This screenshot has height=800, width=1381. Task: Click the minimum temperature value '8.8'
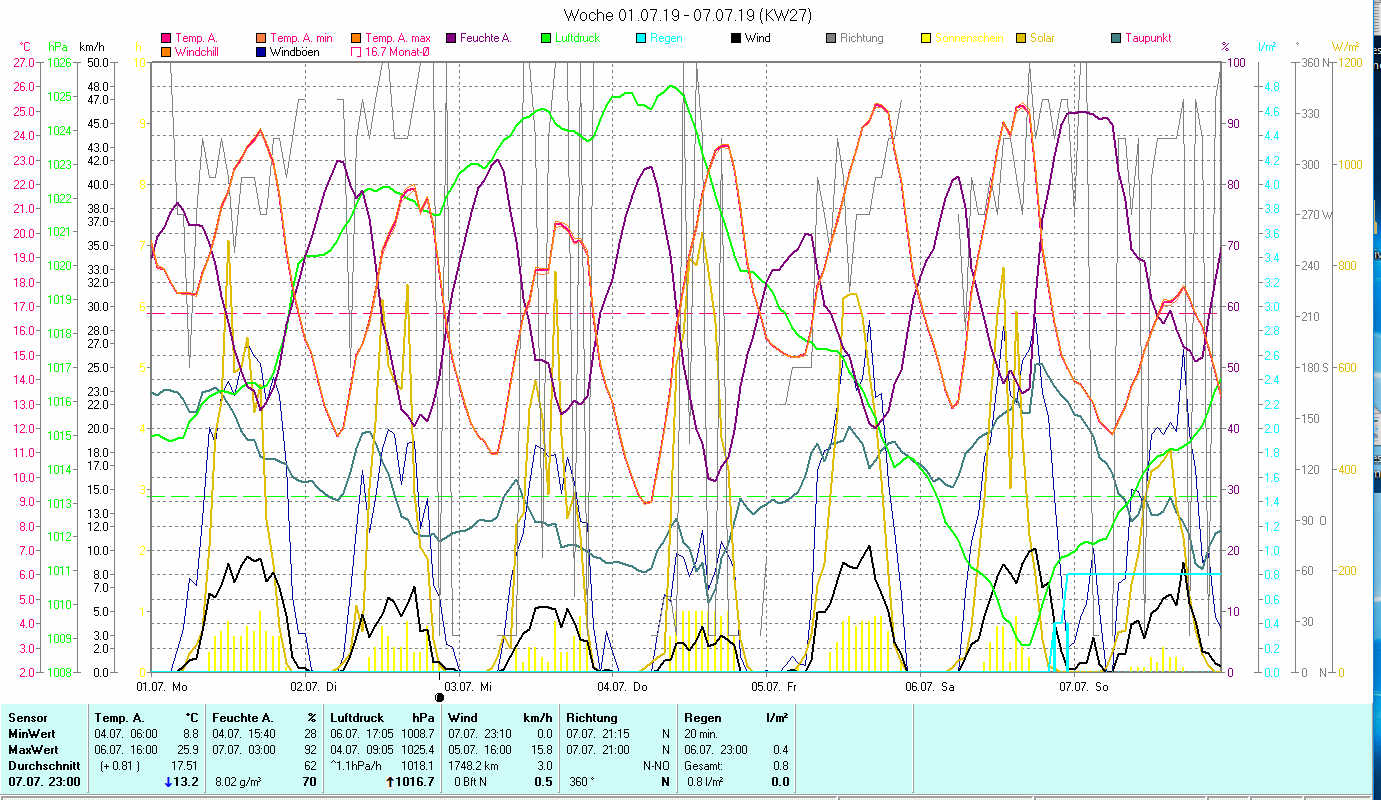190,734
